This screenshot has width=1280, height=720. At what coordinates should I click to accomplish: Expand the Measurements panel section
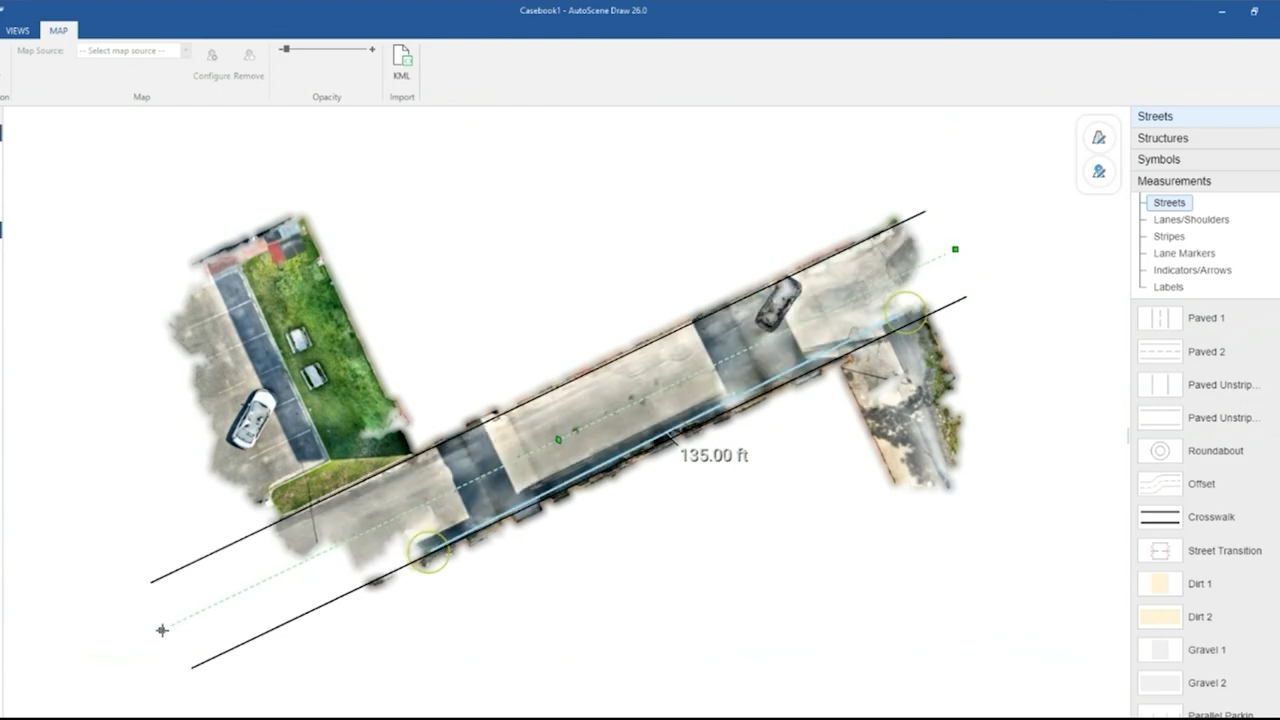1205,181
